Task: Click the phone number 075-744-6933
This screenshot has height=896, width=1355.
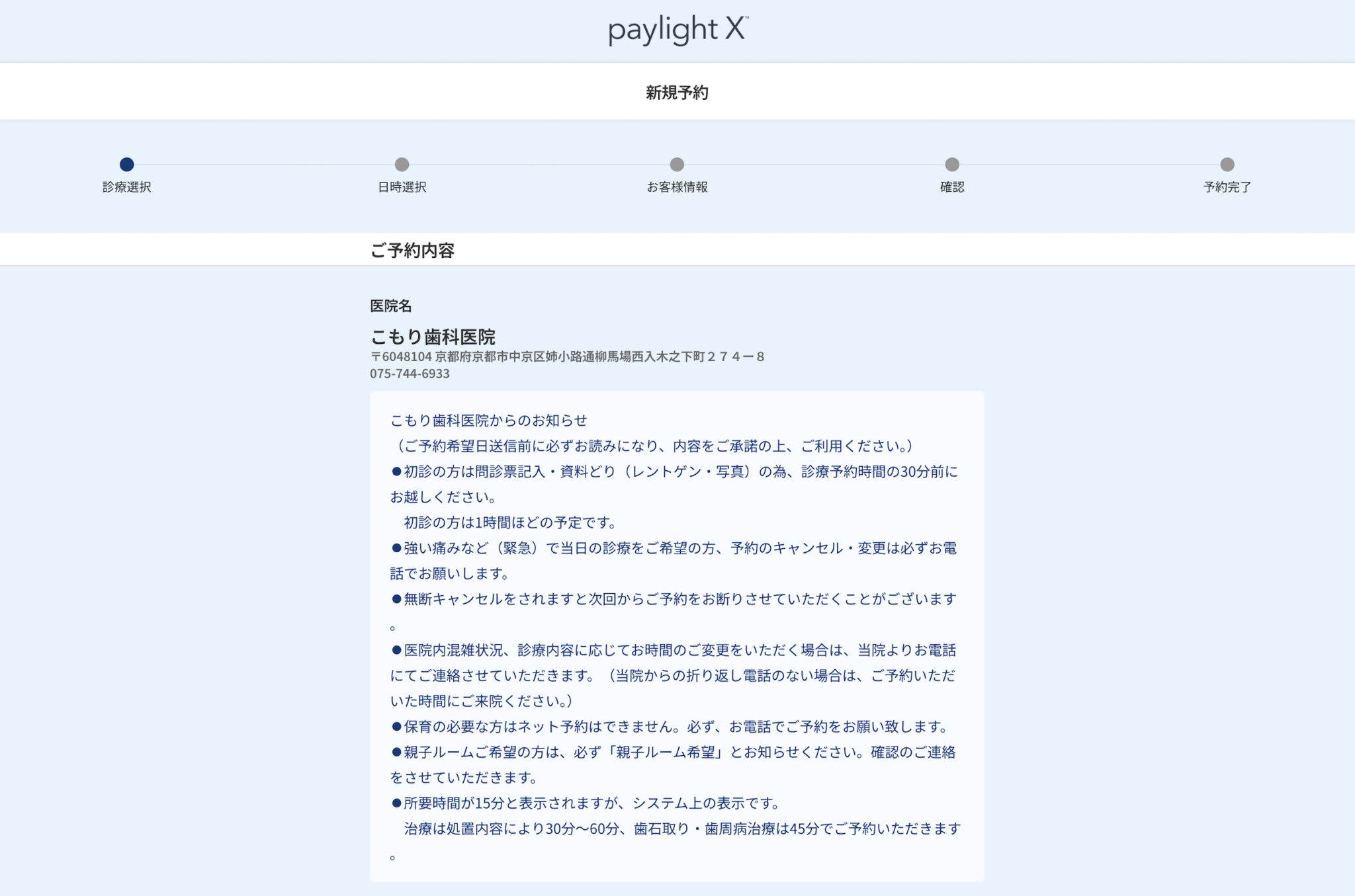Action: pyautogui.click(x=410, y=374)
